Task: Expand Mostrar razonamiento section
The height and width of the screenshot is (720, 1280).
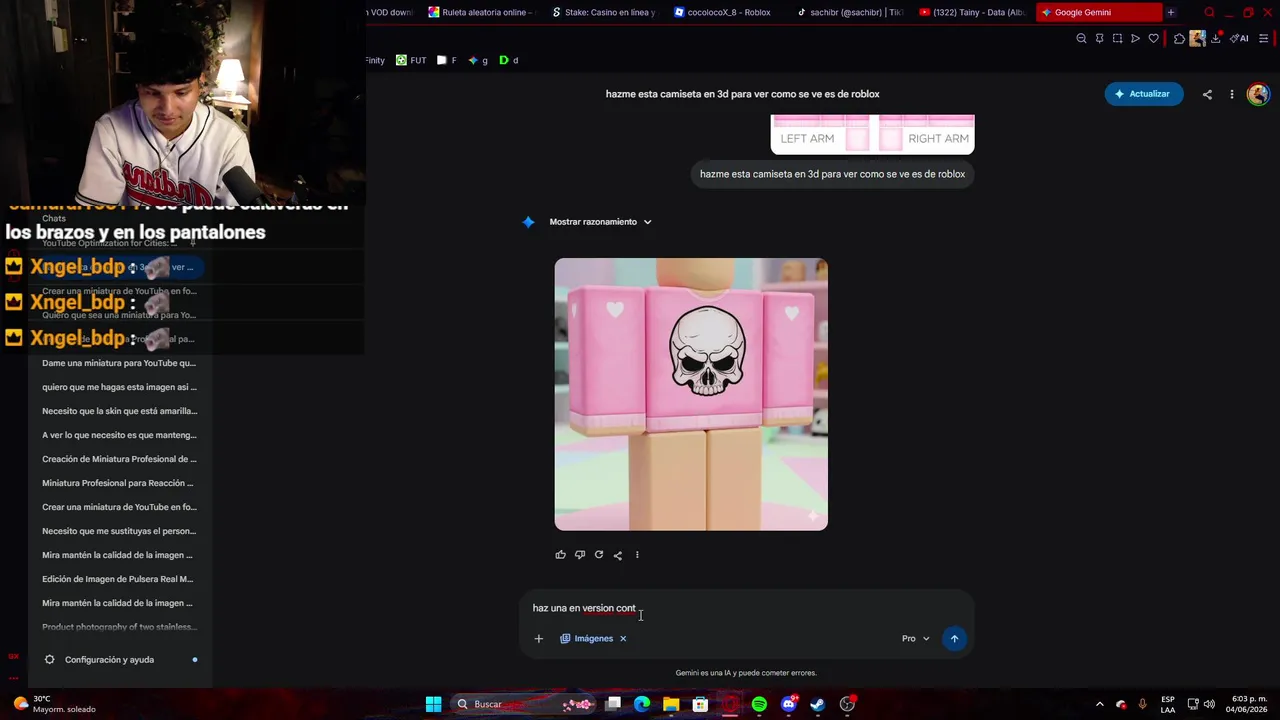Action: pyautogui.click(x=600, y=222)
